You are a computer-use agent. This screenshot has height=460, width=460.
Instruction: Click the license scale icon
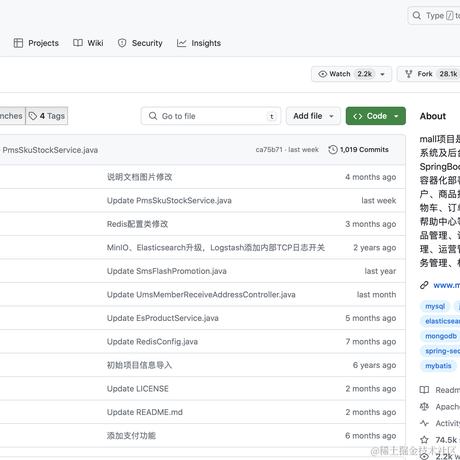[424, 407]
